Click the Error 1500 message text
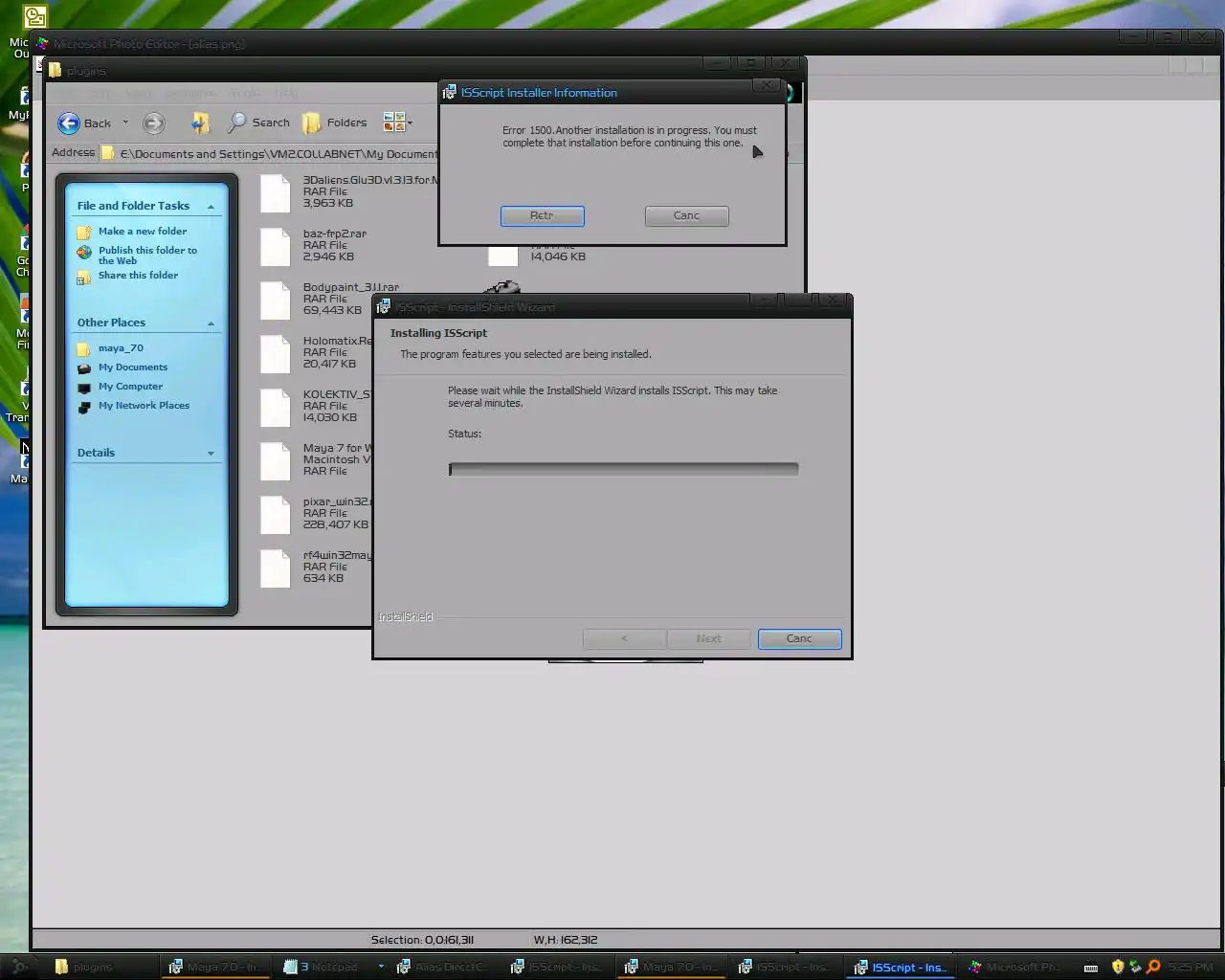The height and width of the screenshot is (980, 1225). click(629, 137)
